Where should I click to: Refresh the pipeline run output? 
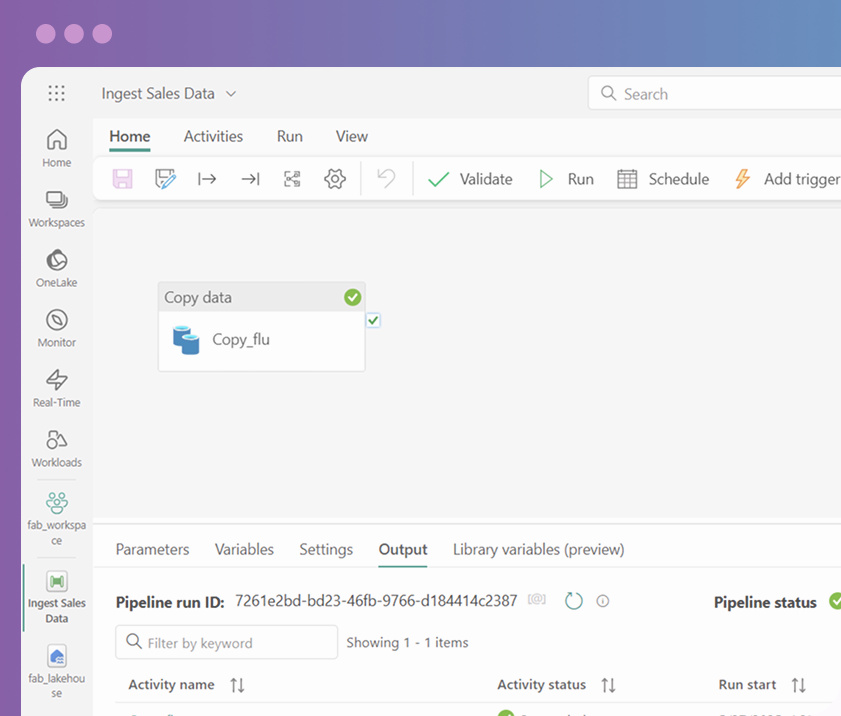574,601
